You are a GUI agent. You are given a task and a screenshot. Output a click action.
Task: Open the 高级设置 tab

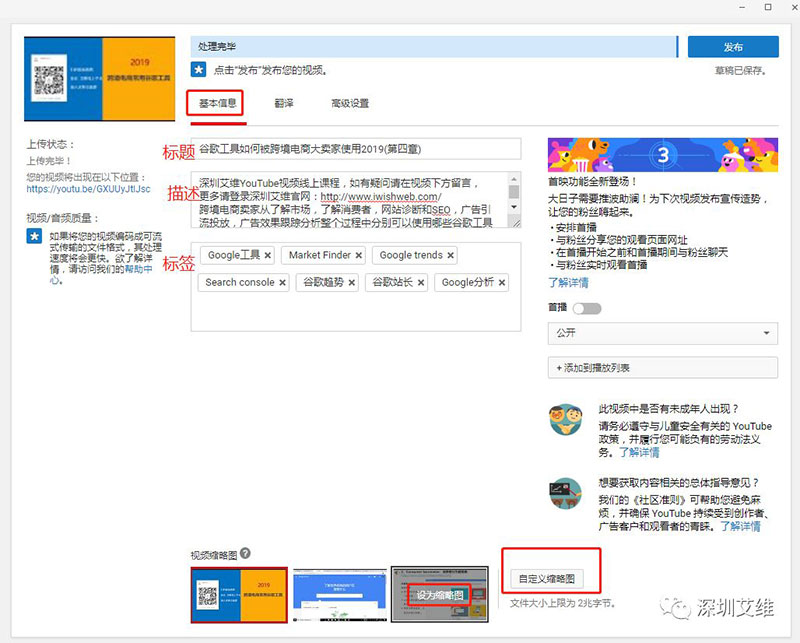point(350,103)
